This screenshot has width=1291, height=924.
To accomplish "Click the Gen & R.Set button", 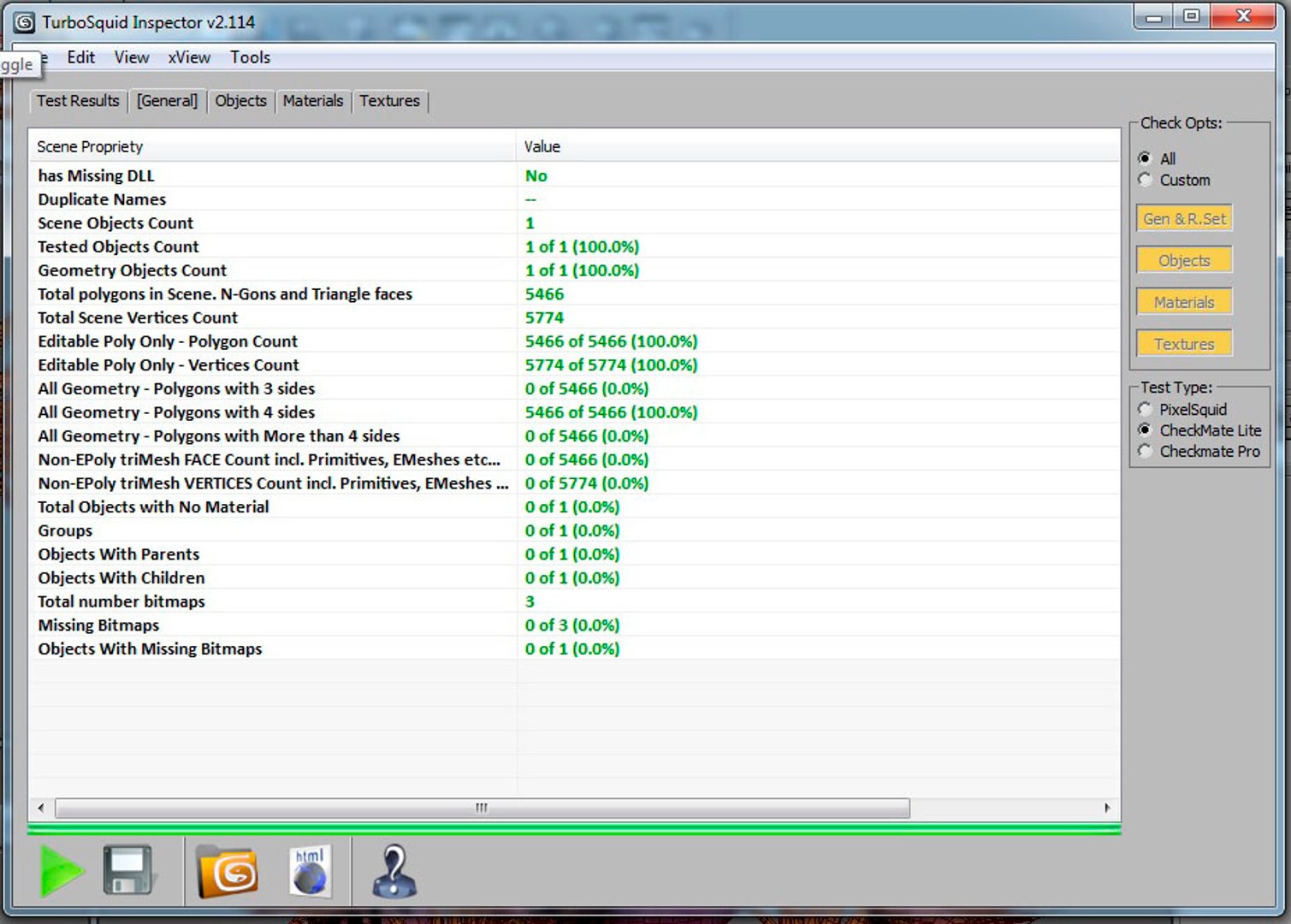I will pyautogui.click(x=1184, y=218).
